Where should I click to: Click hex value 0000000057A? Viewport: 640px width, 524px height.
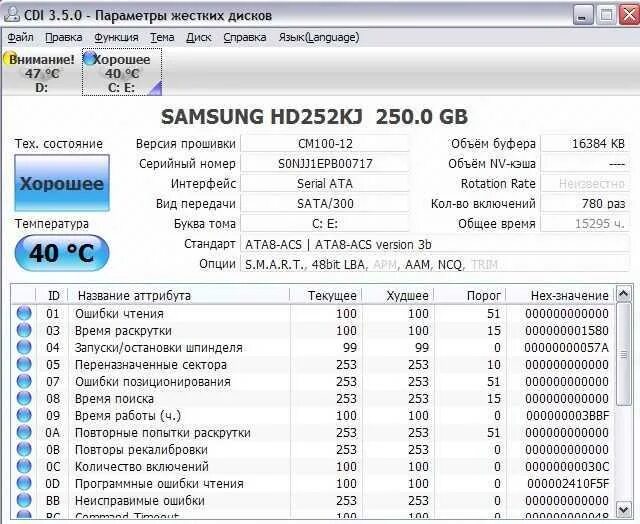coord(567,348)
